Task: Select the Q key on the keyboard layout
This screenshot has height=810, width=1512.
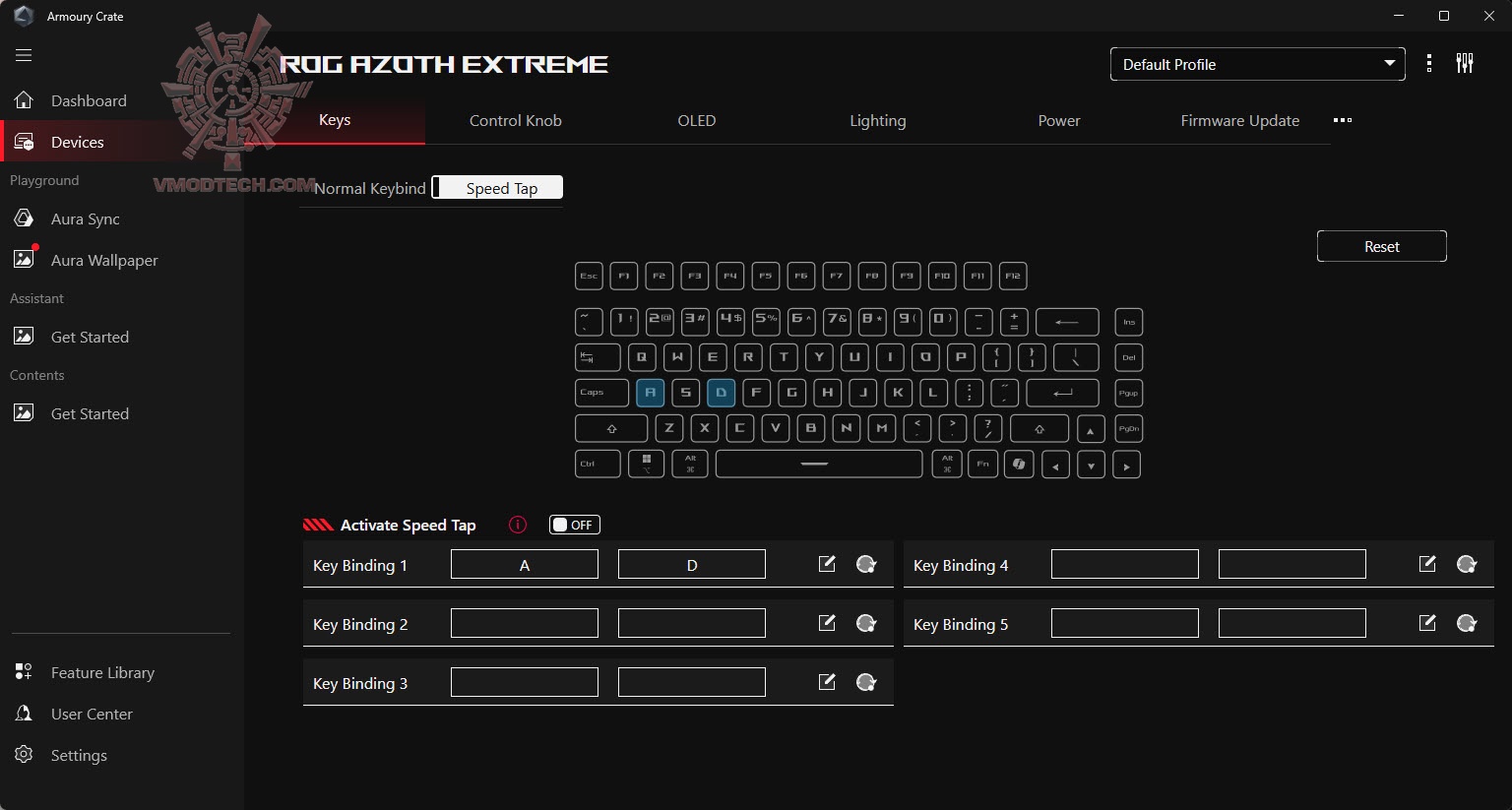Action: pos(642,357)
